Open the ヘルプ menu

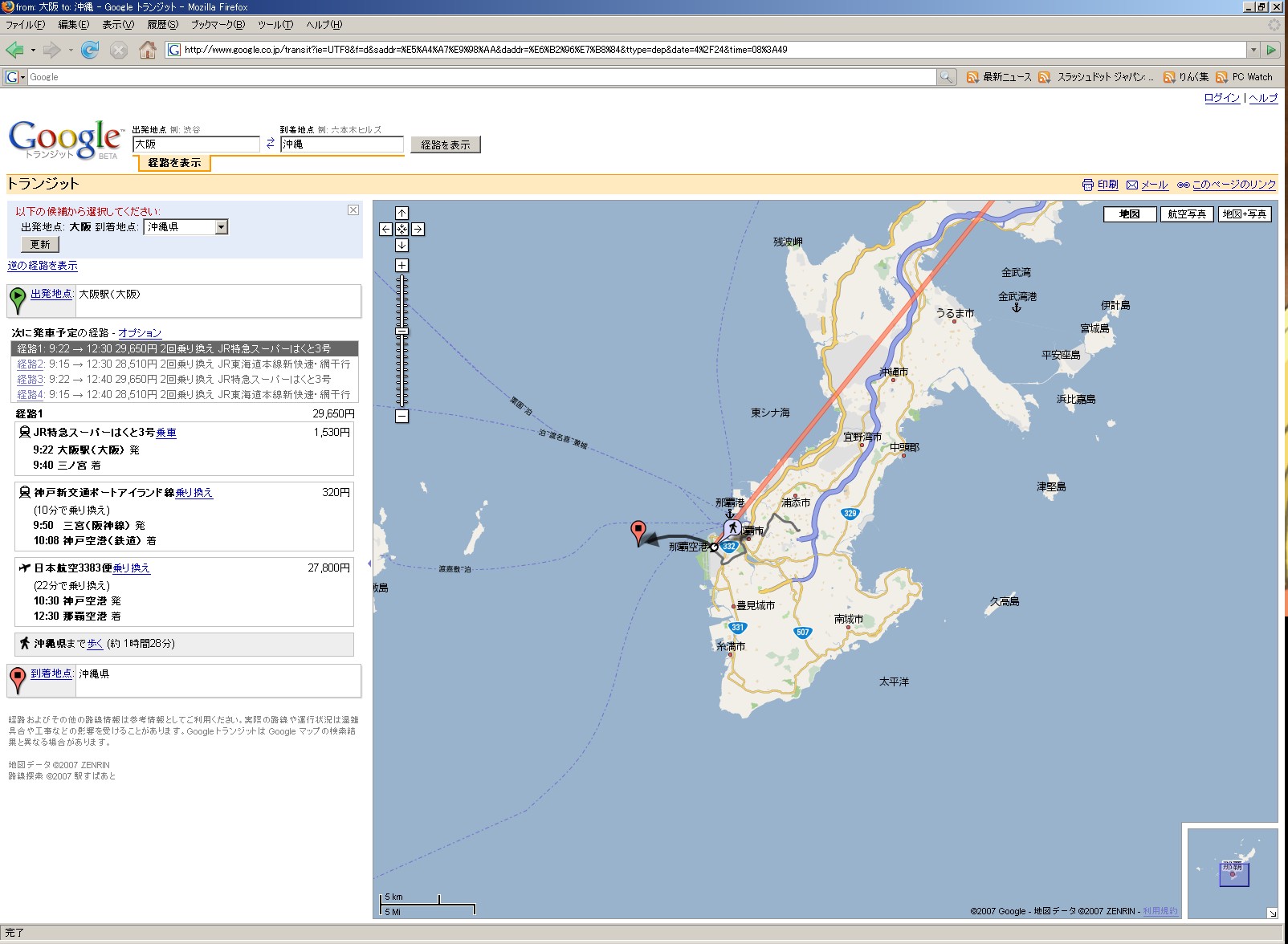(324, 25)
